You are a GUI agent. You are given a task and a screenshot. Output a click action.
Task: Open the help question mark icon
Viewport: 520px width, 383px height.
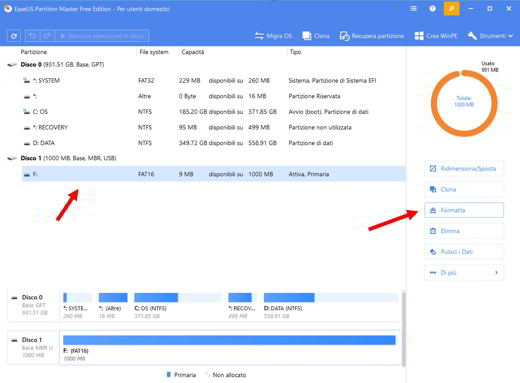(432, 9)
